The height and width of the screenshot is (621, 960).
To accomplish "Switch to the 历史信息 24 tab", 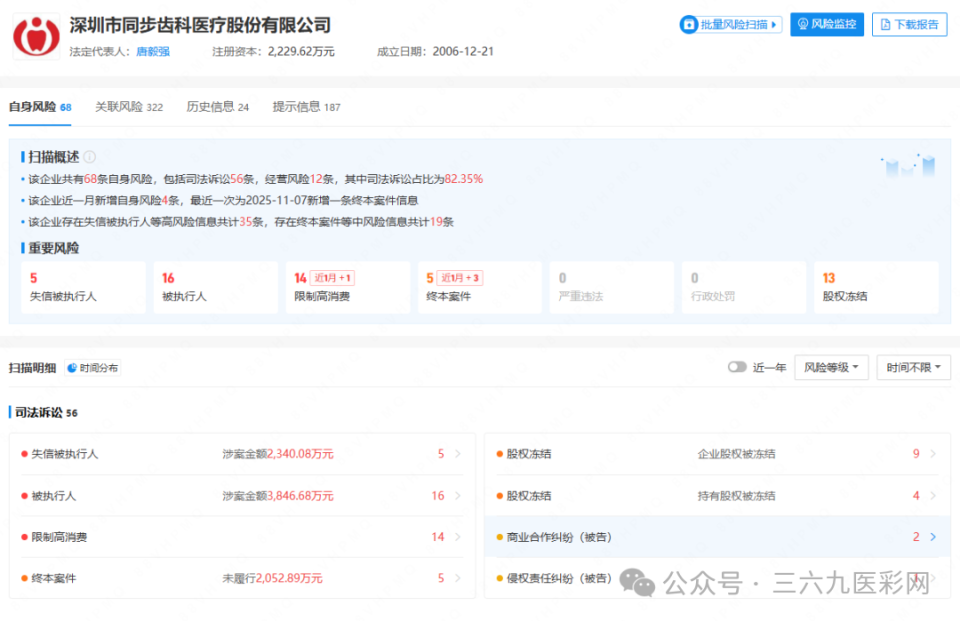I will (x=217, y=107).
